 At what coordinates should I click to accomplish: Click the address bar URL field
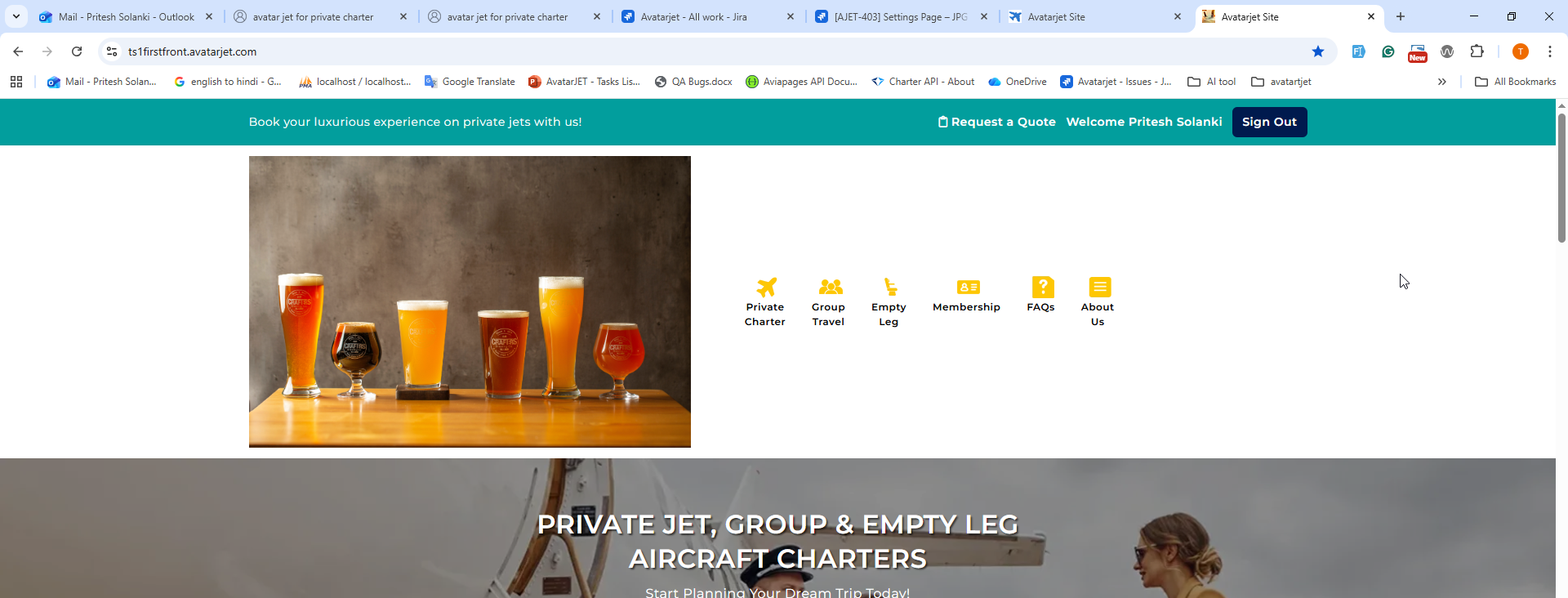coord(710,51)
